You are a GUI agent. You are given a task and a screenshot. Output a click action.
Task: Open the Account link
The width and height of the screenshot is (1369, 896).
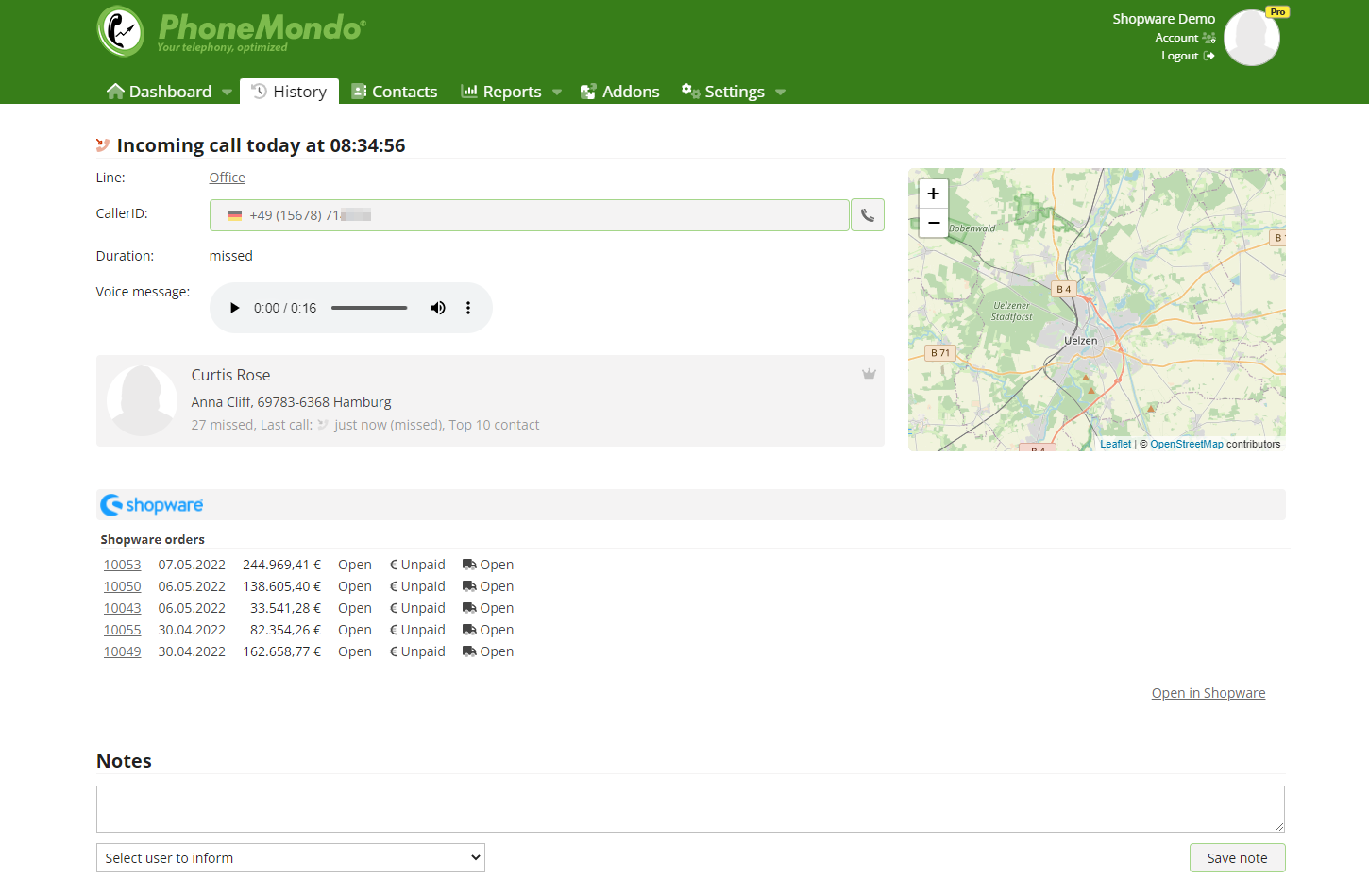[x=1185, y=38]
